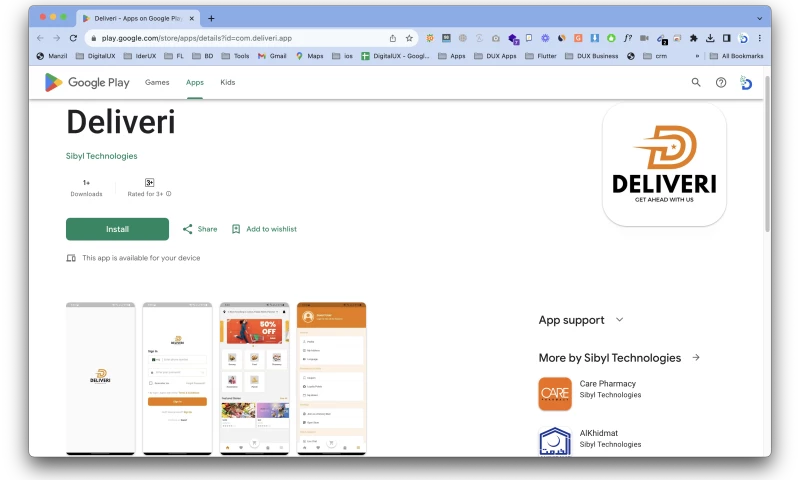Viewport: 800px width, 480px height.
Task: Click the site info icon in address bar
Action: pyautogui.click(x=93, y=38)
